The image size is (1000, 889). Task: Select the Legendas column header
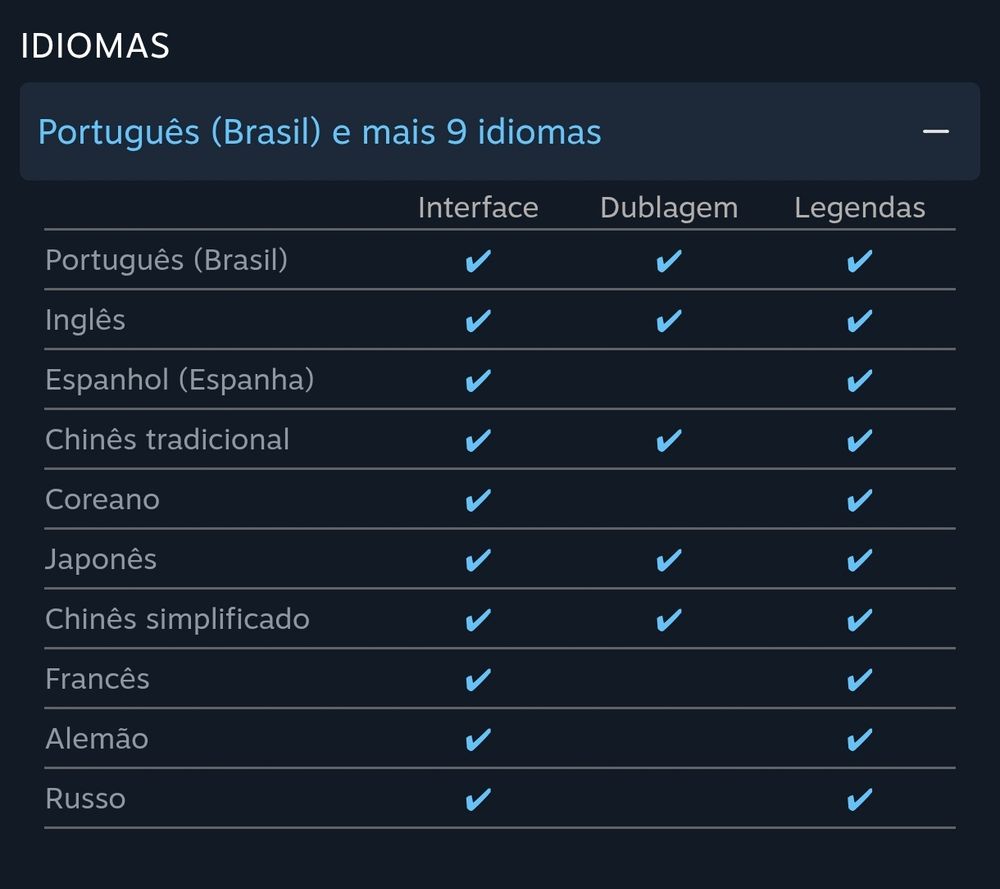point(860,208)
